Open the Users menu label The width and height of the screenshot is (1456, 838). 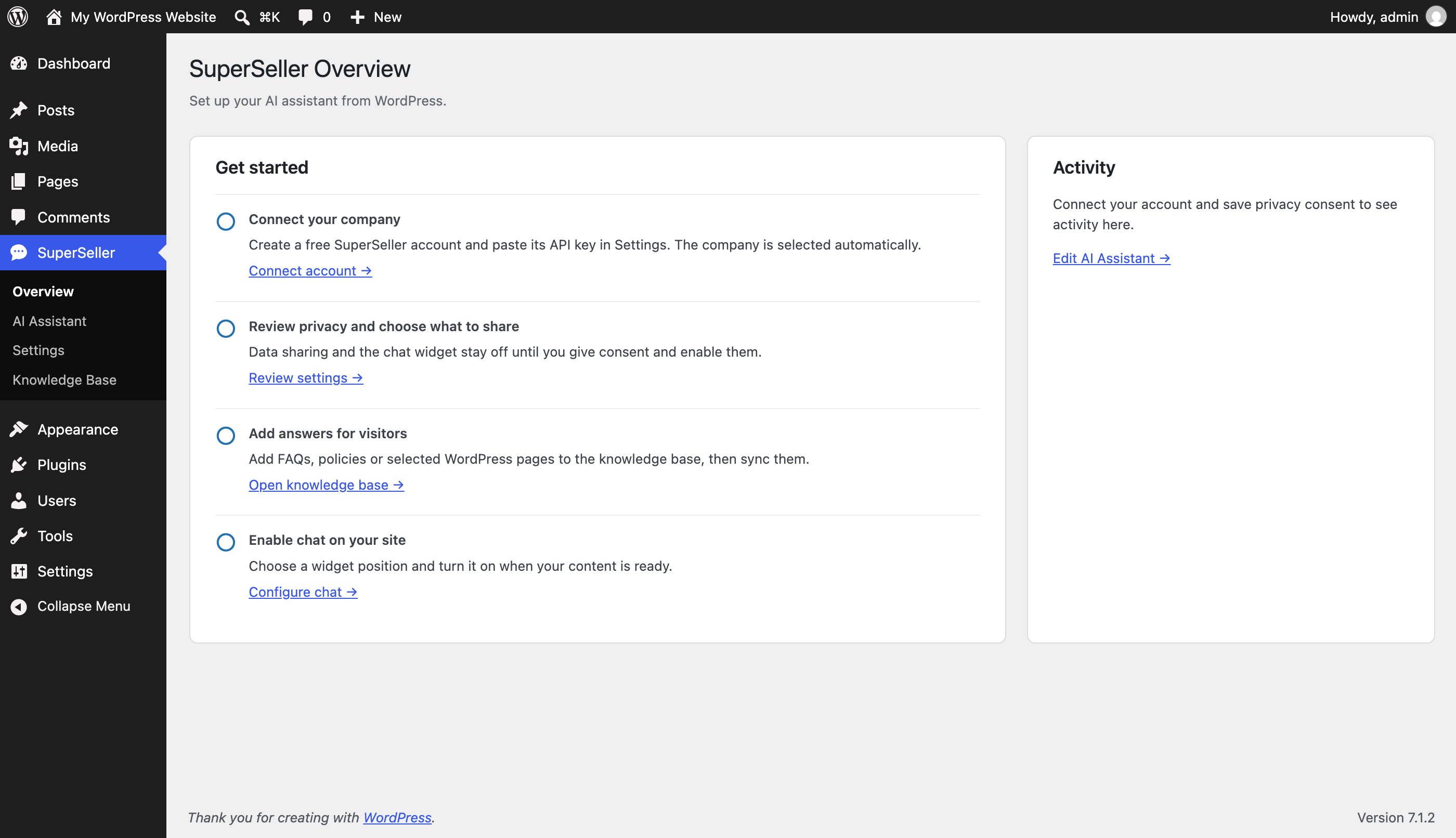(x=57, y=501)
